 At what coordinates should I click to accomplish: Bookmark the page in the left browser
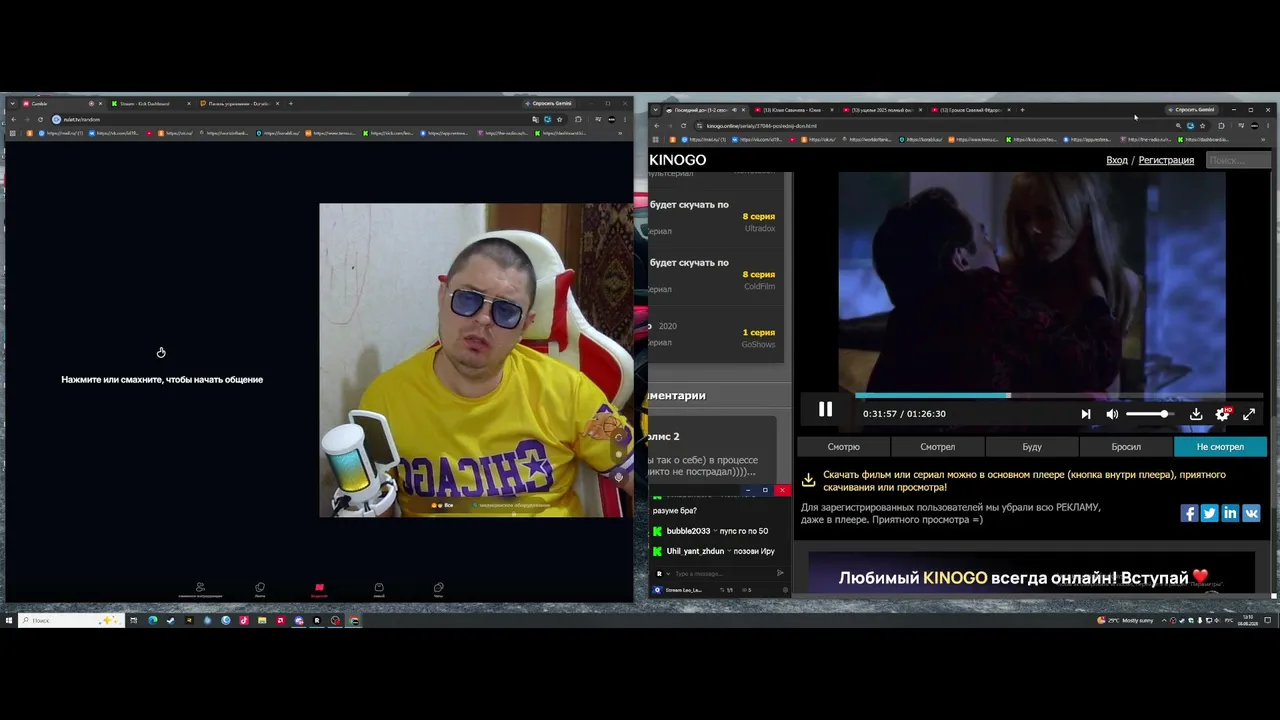559,119
